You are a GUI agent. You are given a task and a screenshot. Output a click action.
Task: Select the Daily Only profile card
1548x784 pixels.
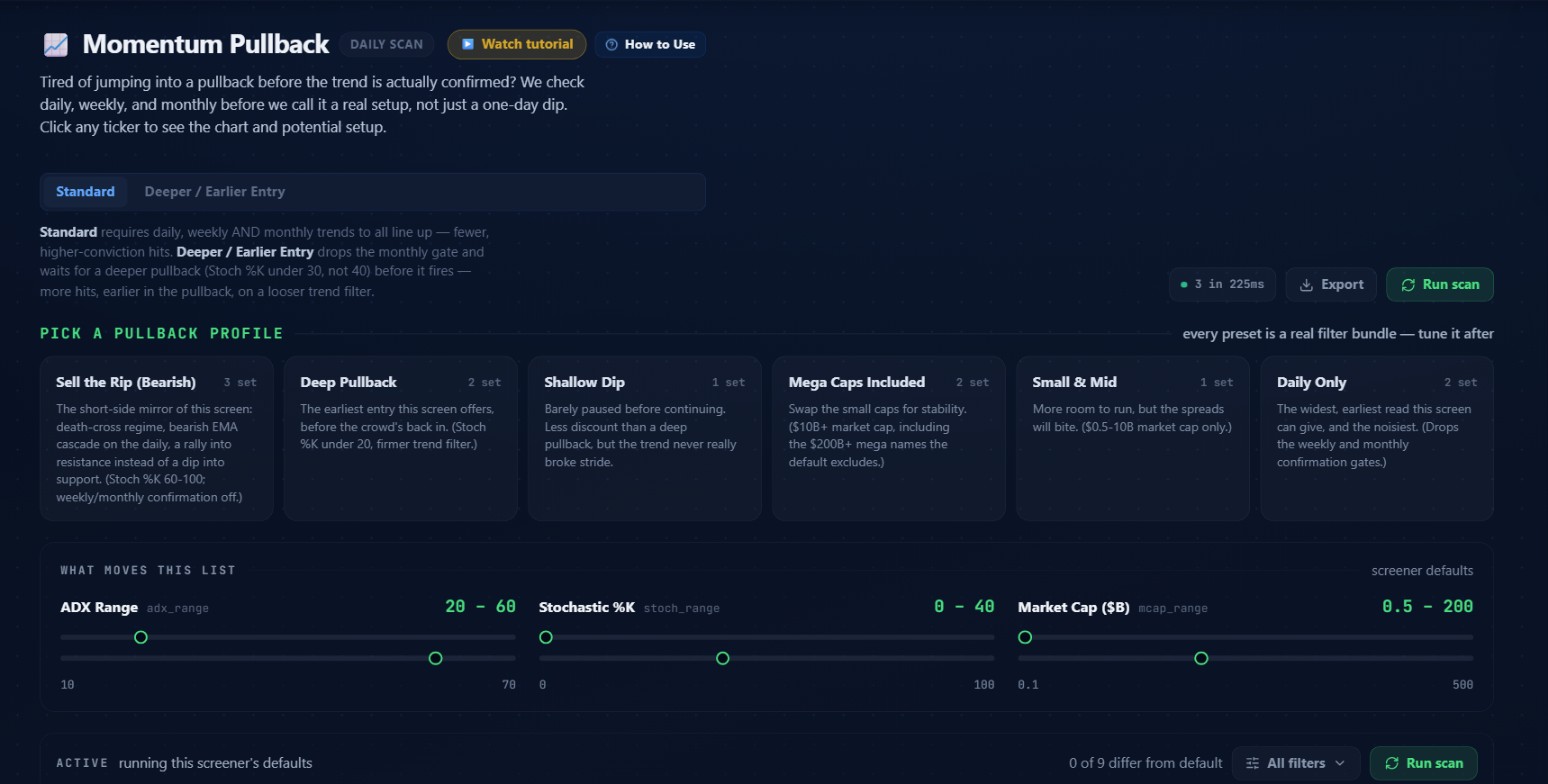(1377, 438)
